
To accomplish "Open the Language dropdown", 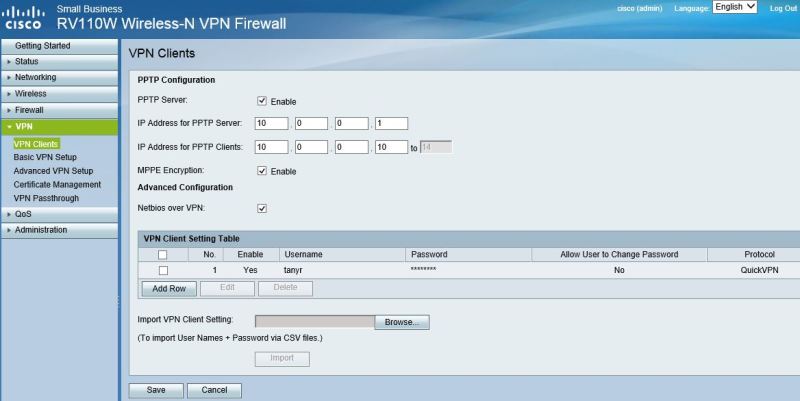I will [x=735, y=7].
